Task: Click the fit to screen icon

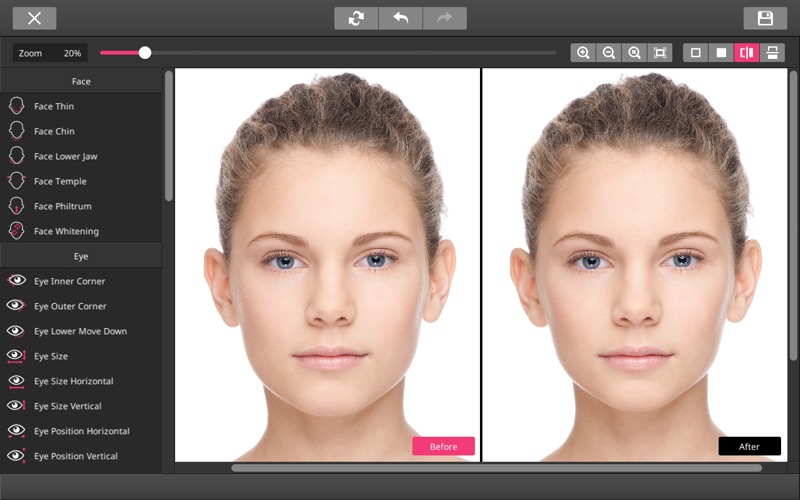Action: point(660,53)
